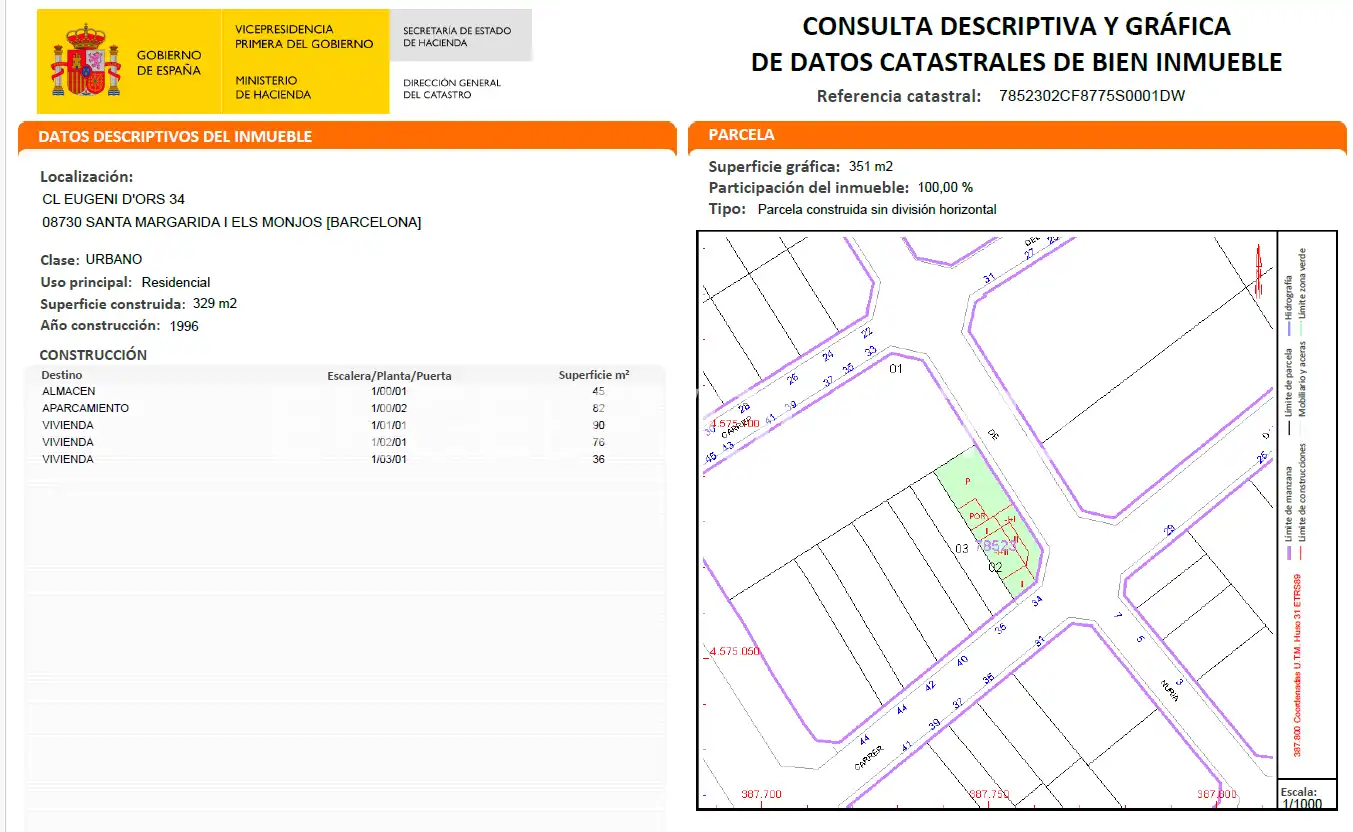This screenshot has width=1353, height=832.
Task: Click the 1/02/01 location cell
Action: tap(389, 442)
